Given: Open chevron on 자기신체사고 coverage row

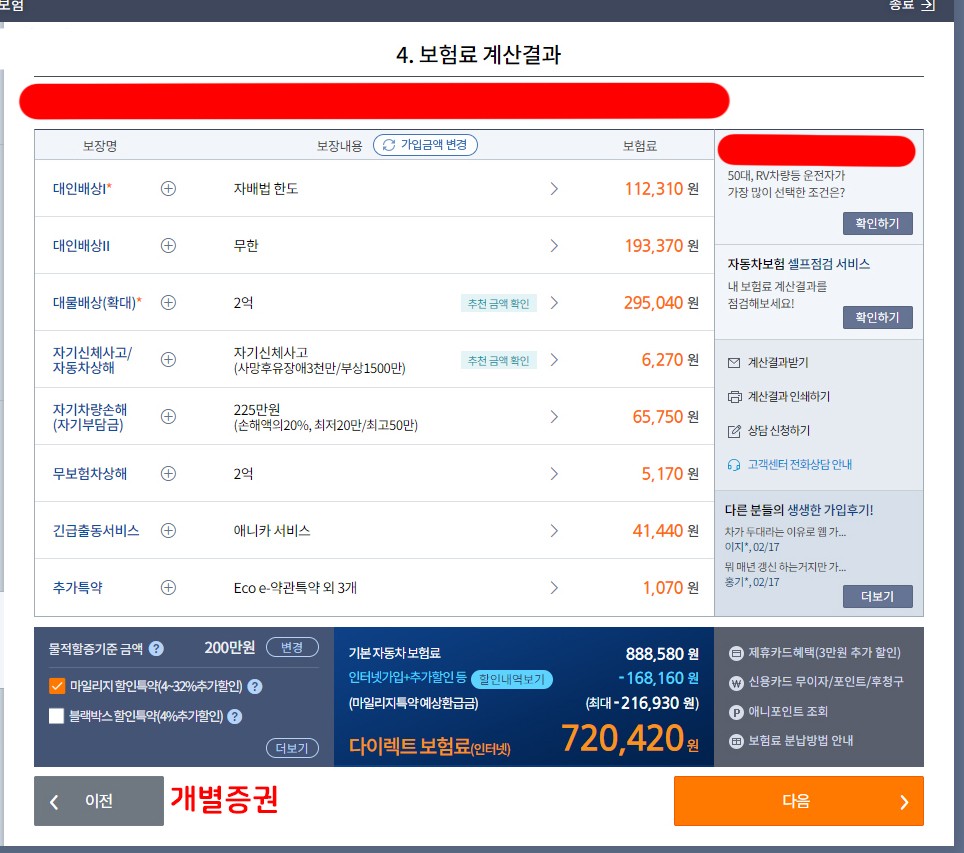Looking at the screenshot, I should click(x=554, y=360).
